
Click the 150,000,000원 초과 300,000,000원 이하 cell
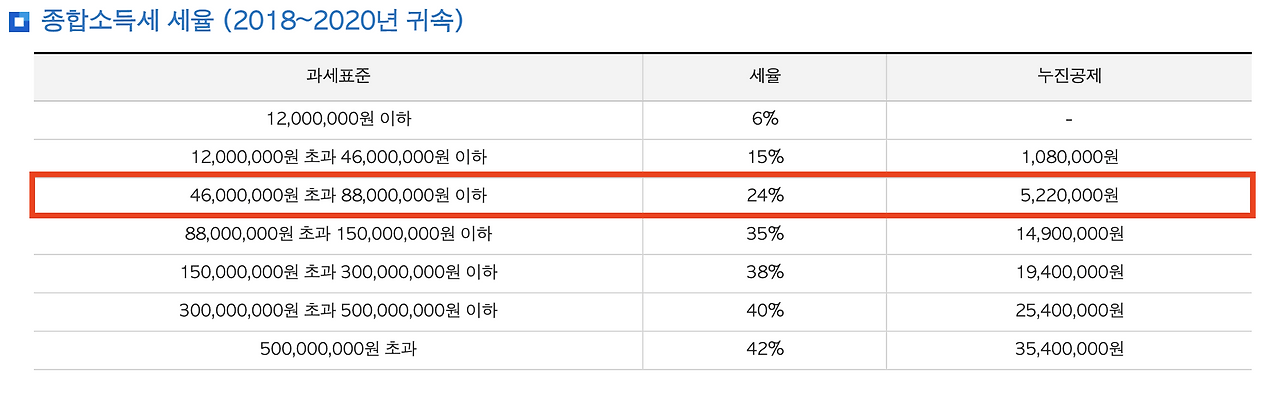[x=338, y=272]
